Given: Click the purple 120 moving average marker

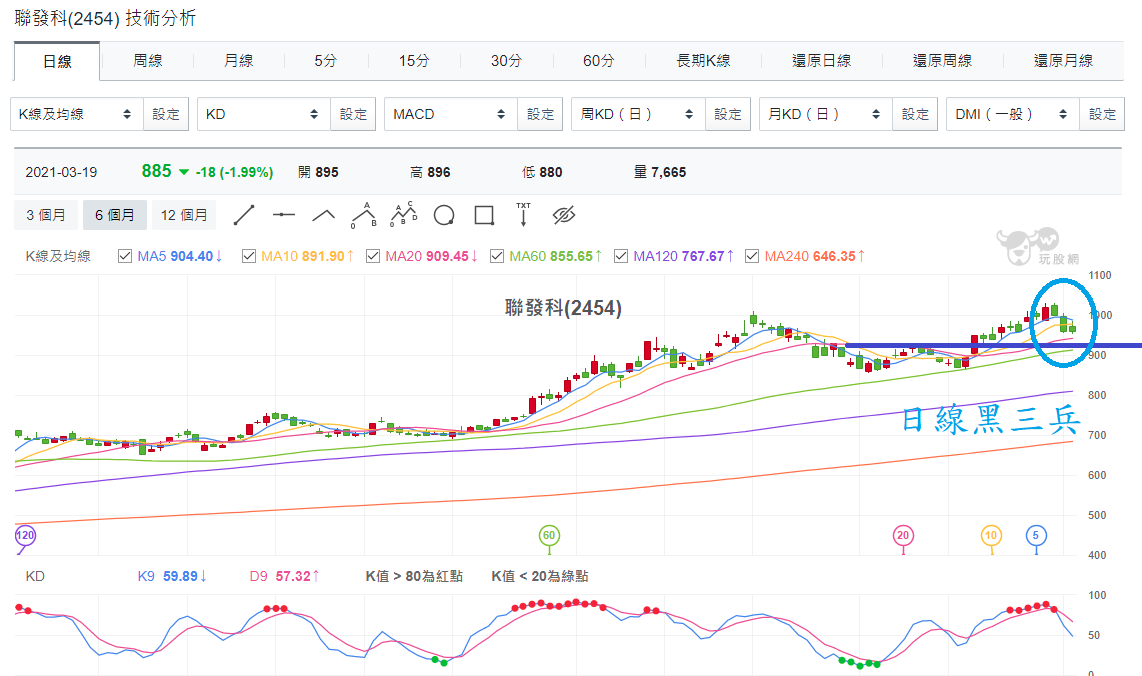Looking at the screenshot, I should pyautogui.click(x=25, y=535).
